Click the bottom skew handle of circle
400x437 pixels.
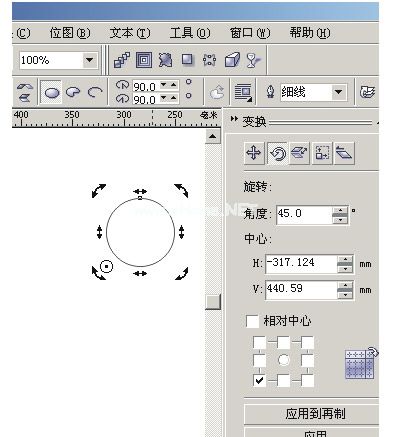140,274
